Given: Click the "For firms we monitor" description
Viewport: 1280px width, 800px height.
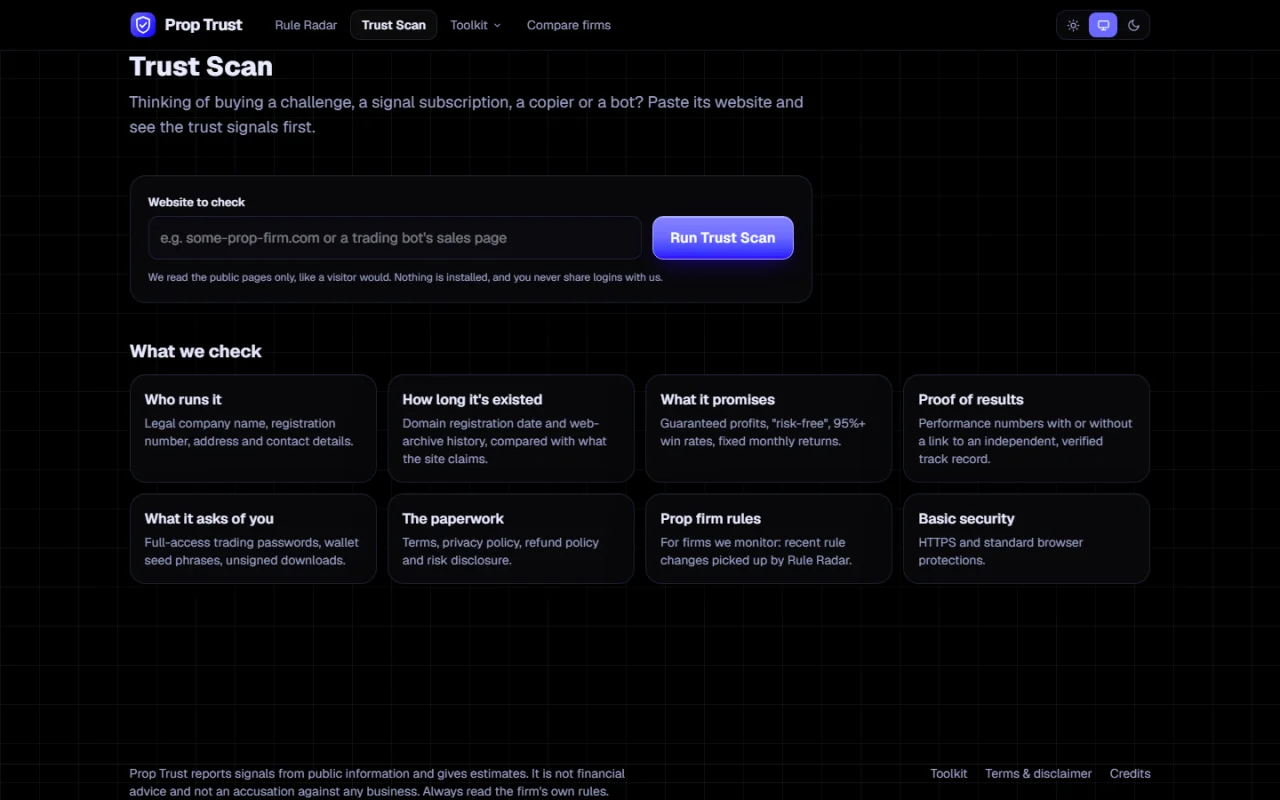Looking at the screenshot, I should coord(757,551).
